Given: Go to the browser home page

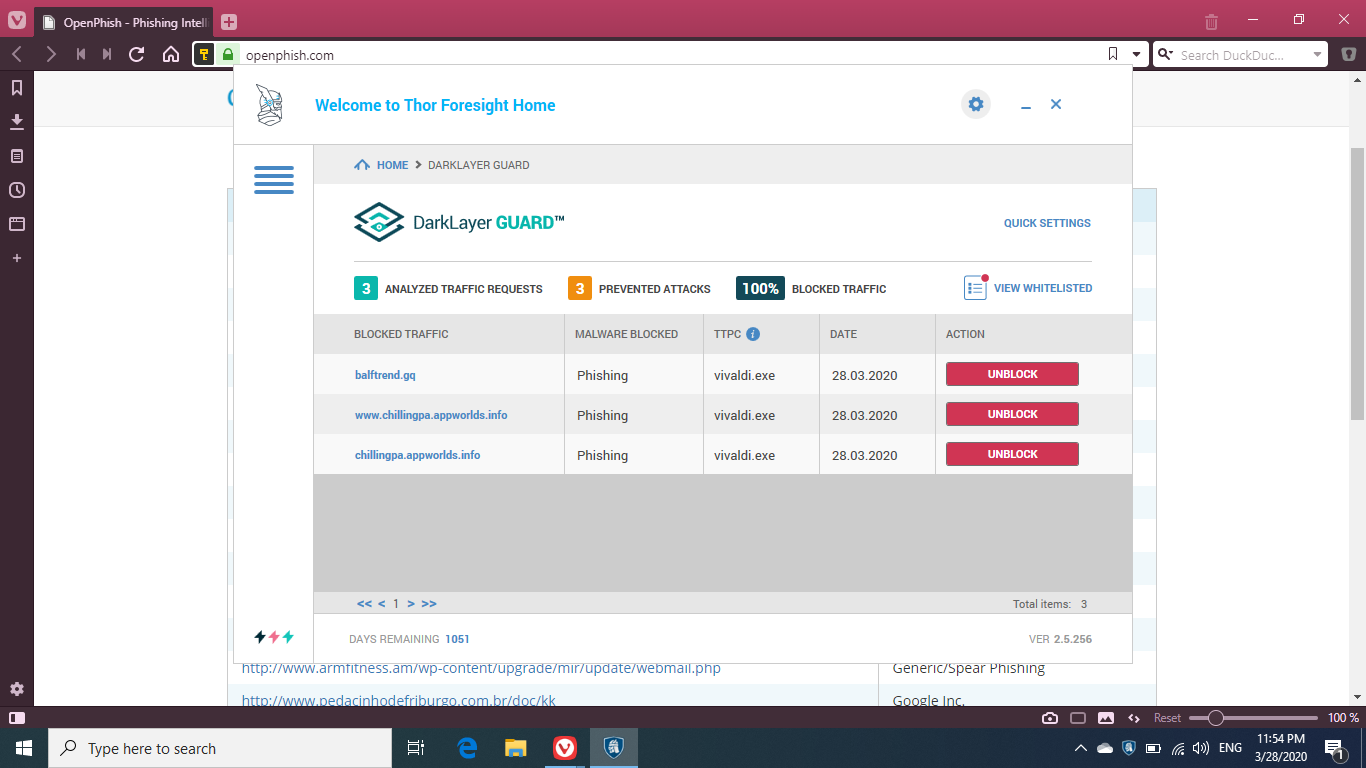Looking at the screenshot, I should point(171,55).
